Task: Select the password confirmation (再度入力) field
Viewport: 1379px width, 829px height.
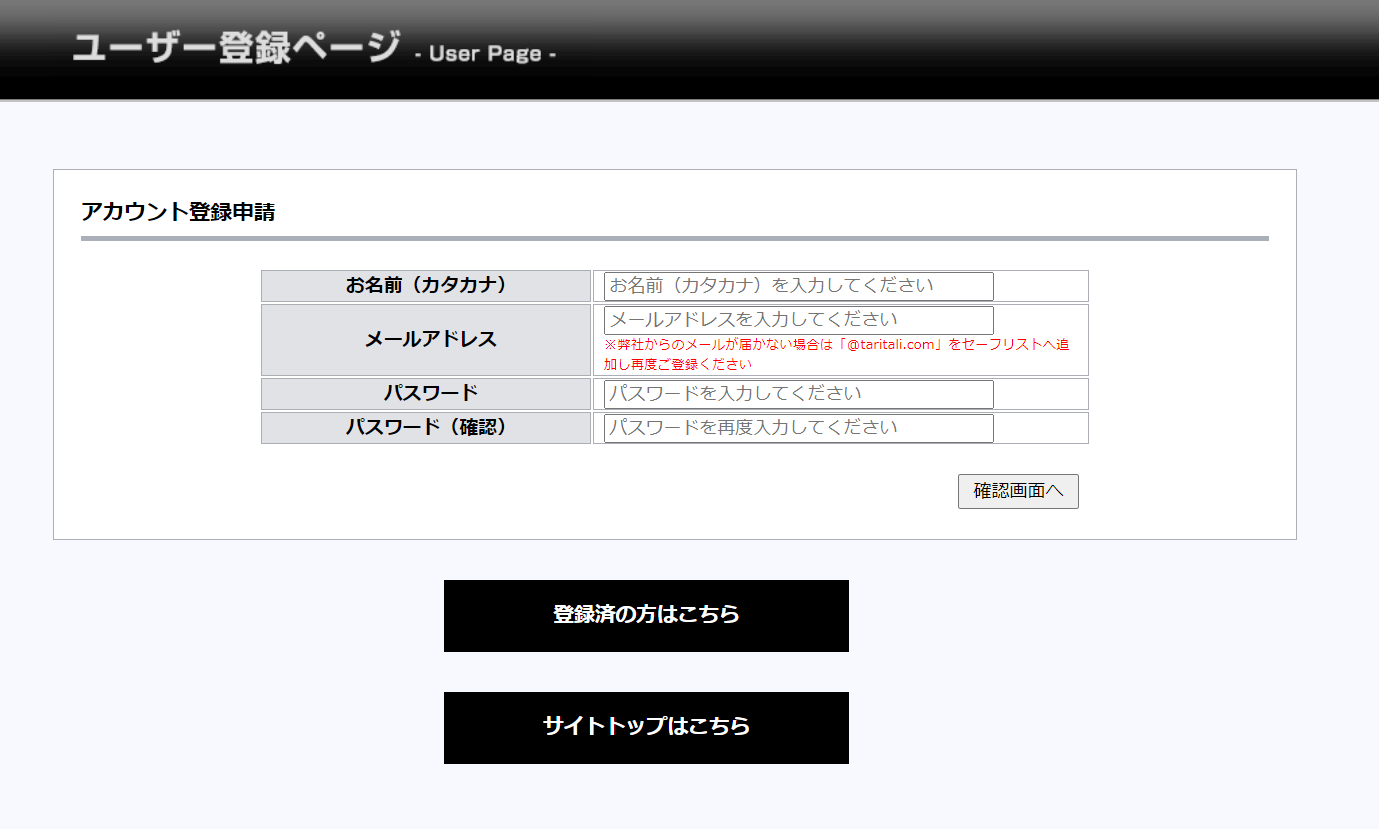Action: click(798, 428)
